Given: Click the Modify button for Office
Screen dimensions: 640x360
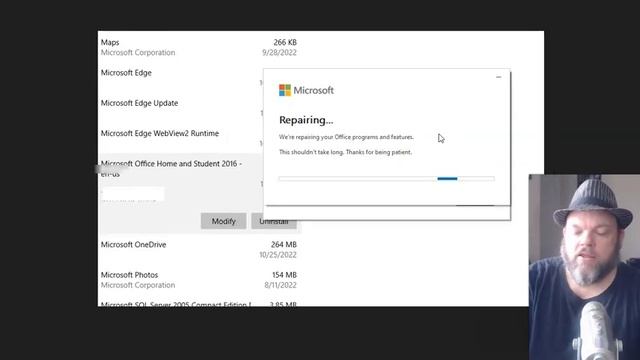Looking at the screenshot, I should pyautogui.click(x=223, y=221).
